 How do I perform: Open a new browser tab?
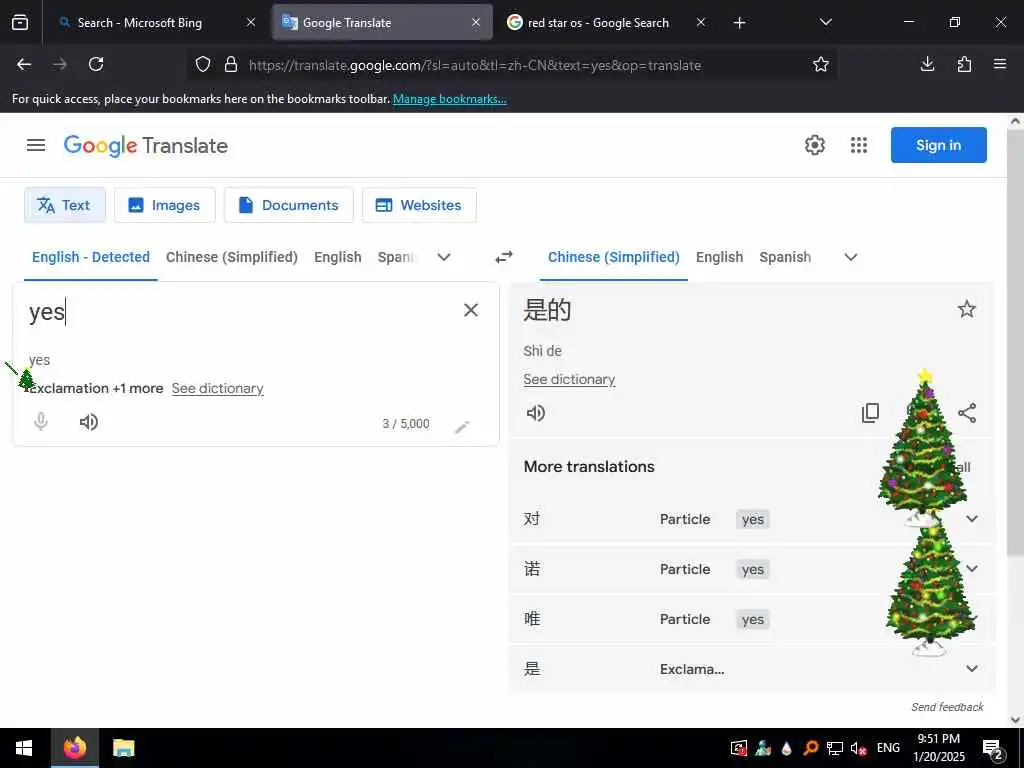[x=739, y=23]
